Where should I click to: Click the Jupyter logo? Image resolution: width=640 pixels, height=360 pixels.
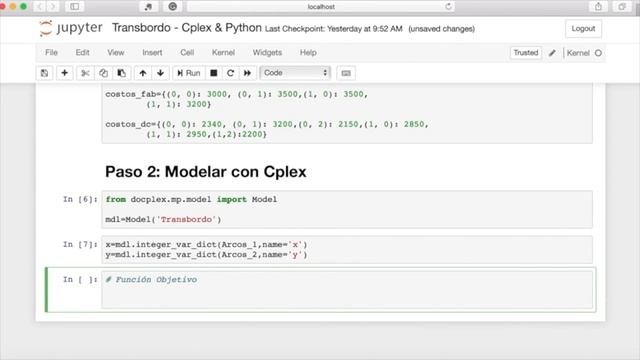tap(71, 28)
